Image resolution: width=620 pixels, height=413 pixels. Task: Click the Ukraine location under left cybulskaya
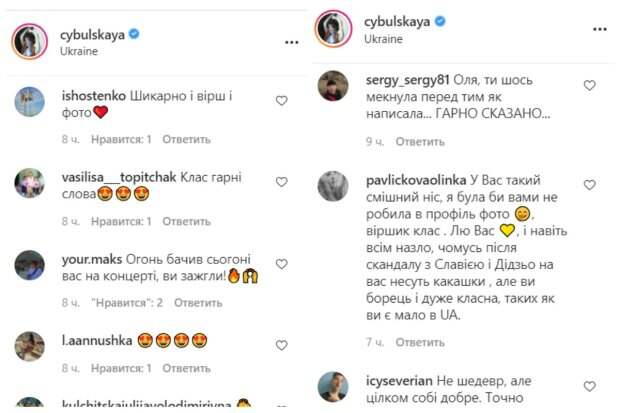coord(80,52)
